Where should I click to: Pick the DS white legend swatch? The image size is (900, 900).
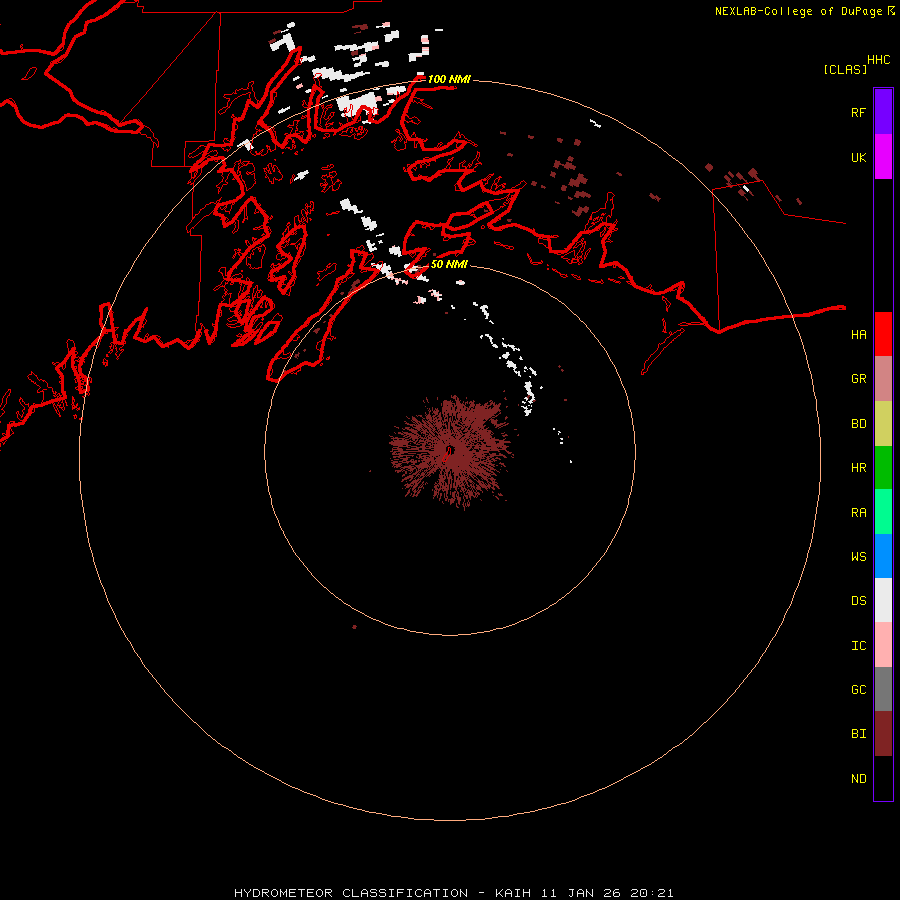883,600
